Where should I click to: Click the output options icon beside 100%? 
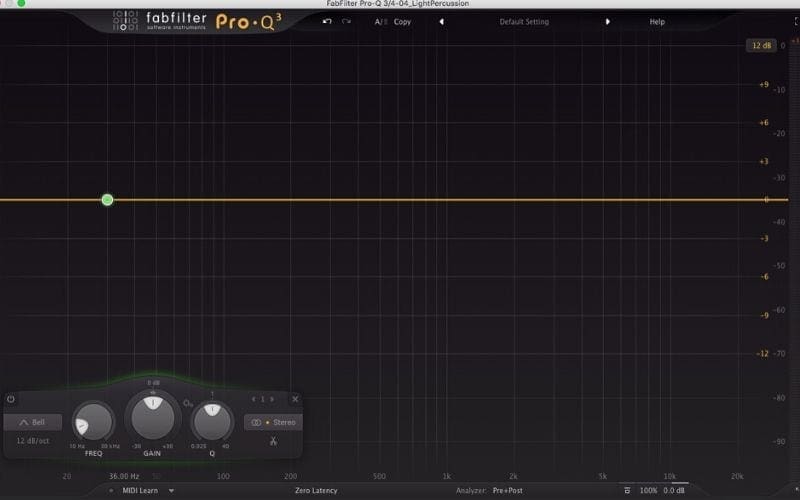627,490
